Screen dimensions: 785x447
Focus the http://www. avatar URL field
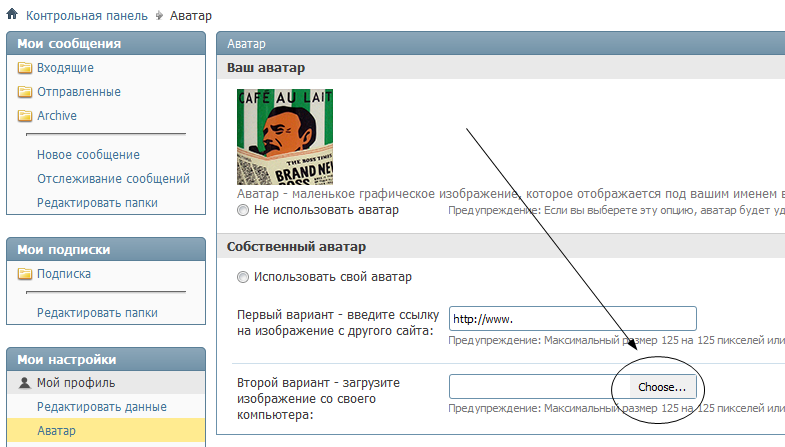(x=573, y=318)
